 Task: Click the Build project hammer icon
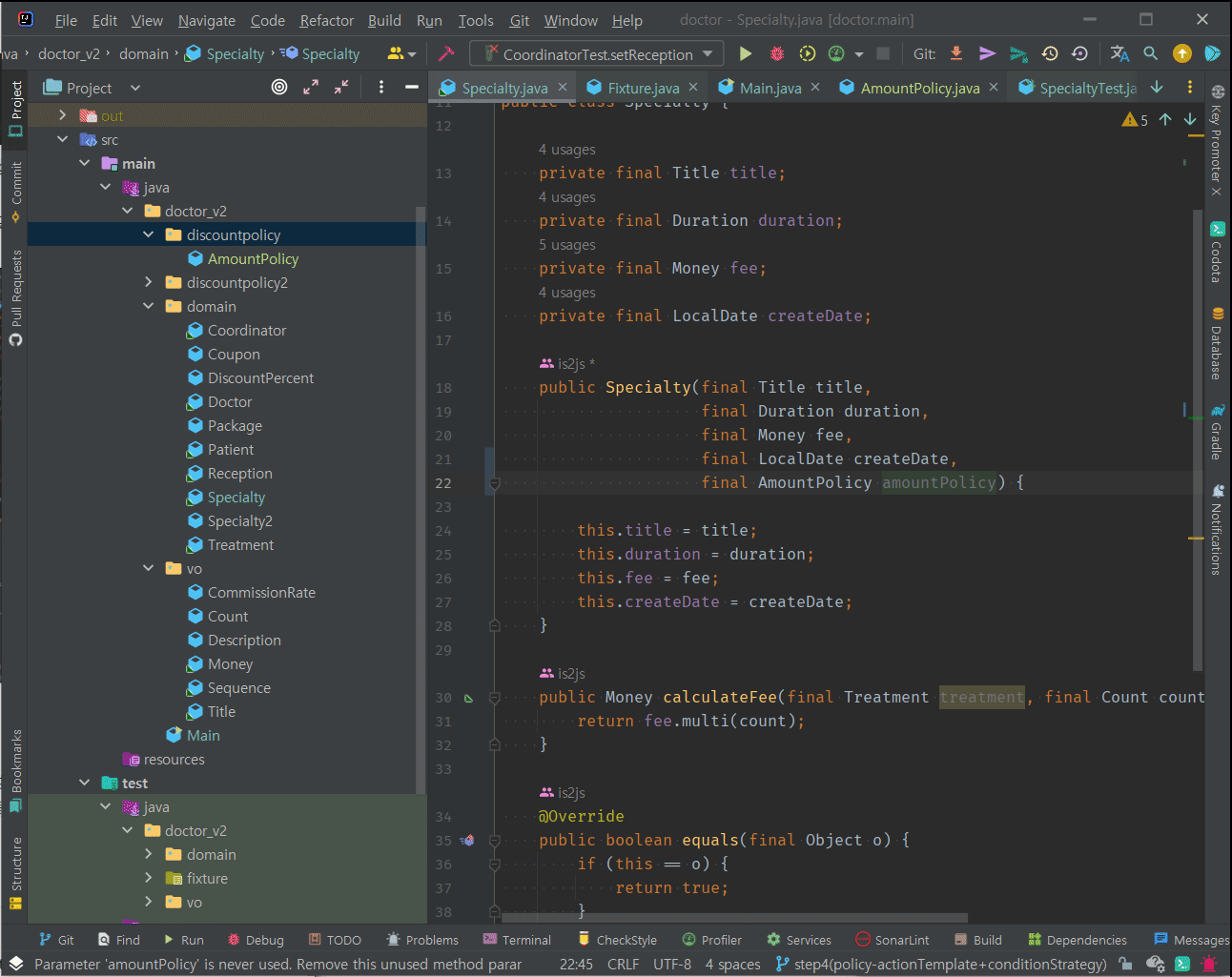(x=446, y=54)
